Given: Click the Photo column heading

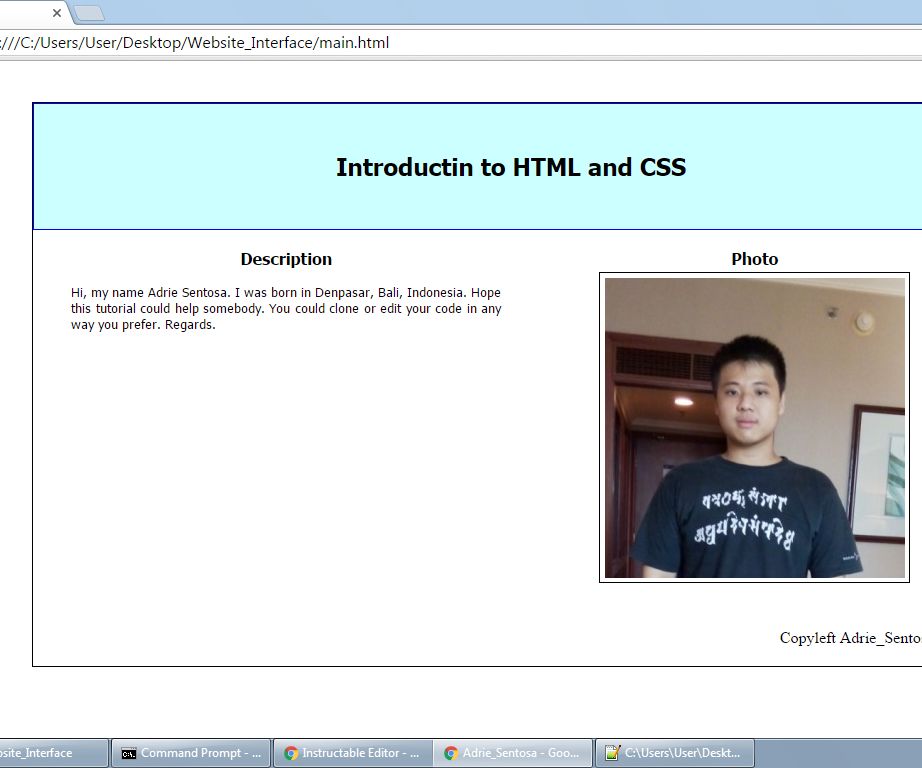Looking at the screenshot, I should tap(754, 258).
